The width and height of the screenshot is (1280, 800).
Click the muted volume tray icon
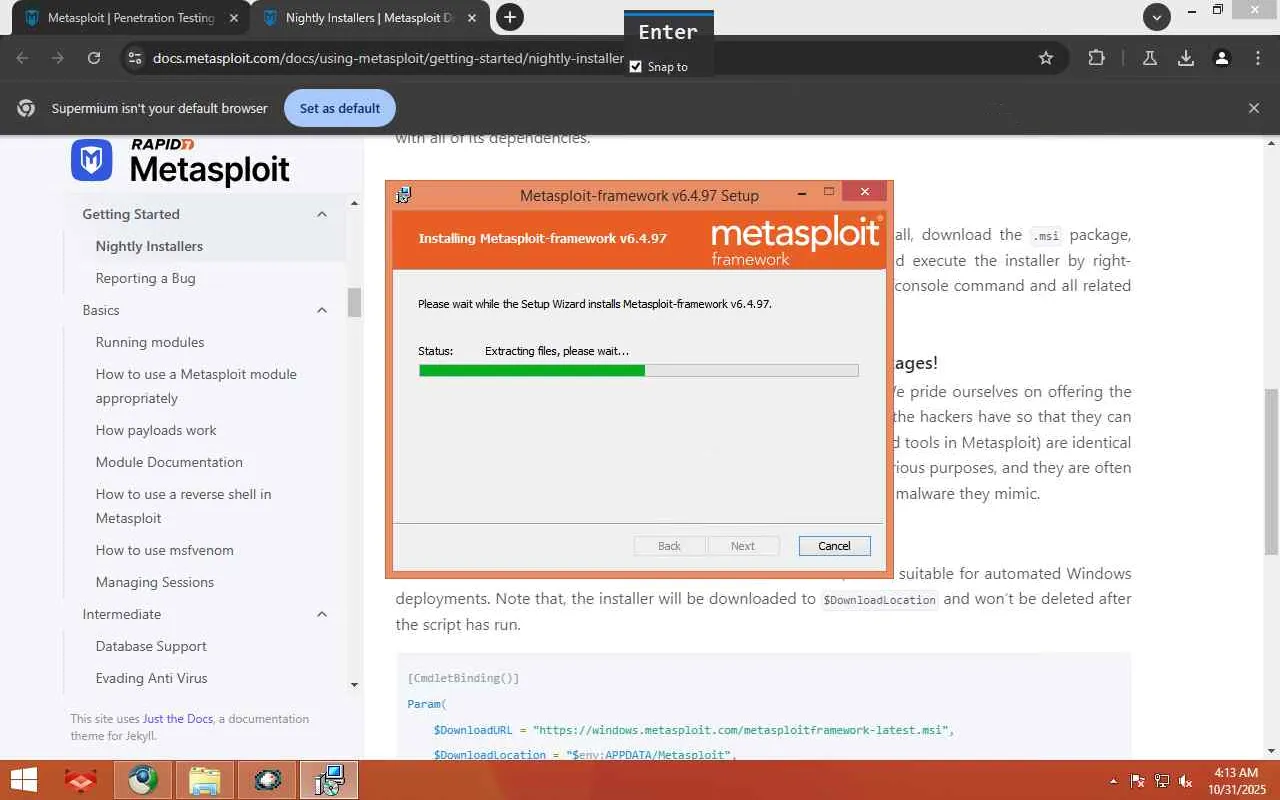[x=1186, y=781]
